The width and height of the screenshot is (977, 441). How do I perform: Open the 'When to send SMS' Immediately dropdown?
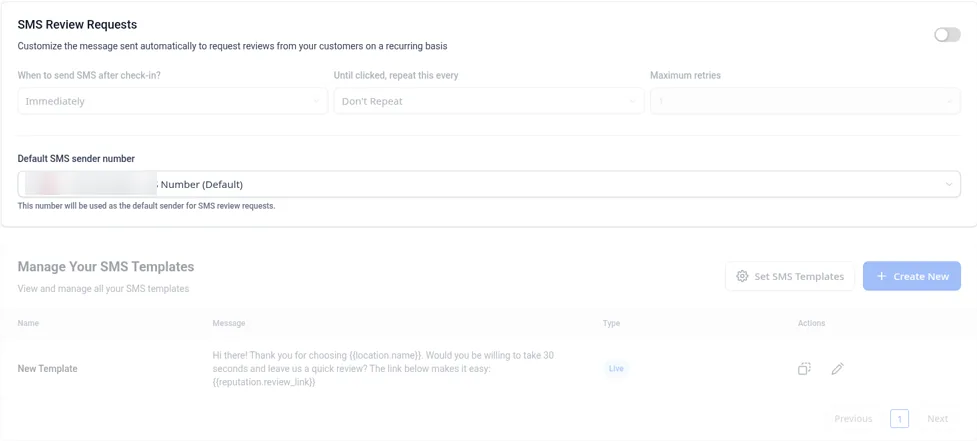(173, 101)
